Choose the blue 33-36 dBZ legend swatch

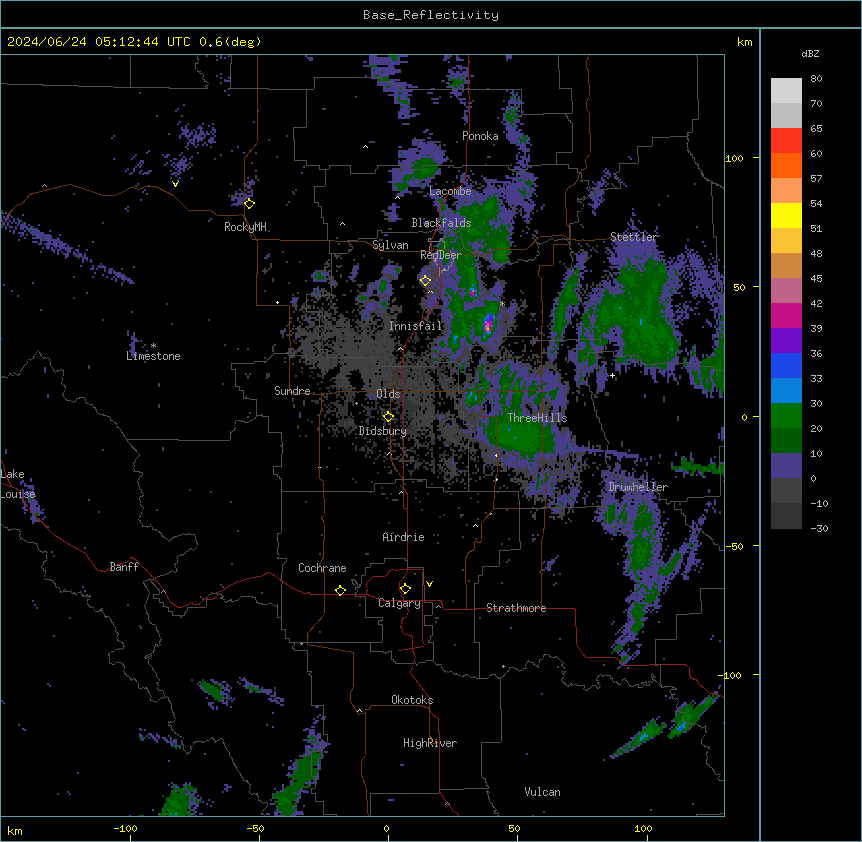click(786, 365)
